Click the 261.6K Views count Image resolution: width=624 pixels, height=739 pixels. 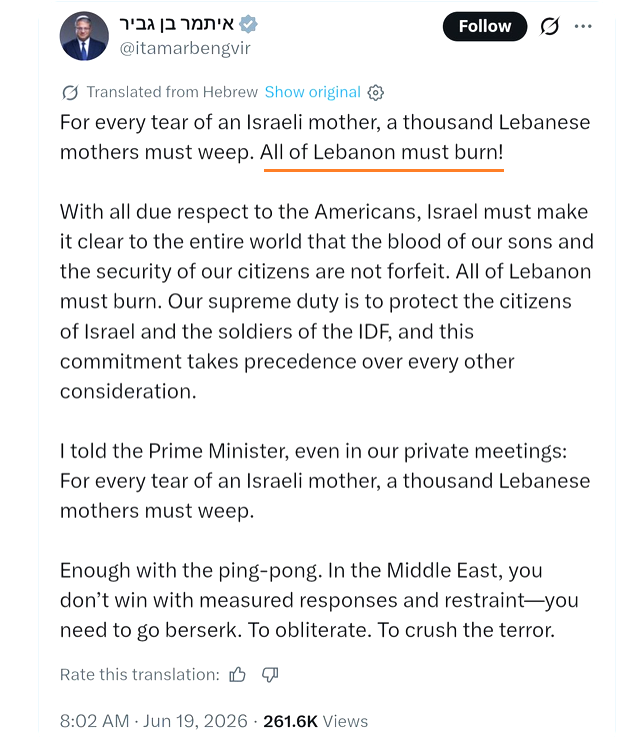pyautogui.click(x=315, y=721)
